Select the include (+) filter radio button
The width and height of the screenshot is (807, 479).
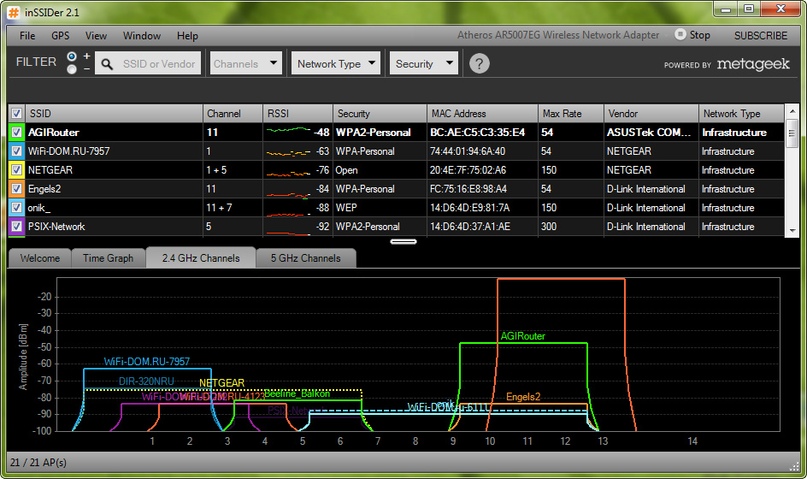(72, 57)
